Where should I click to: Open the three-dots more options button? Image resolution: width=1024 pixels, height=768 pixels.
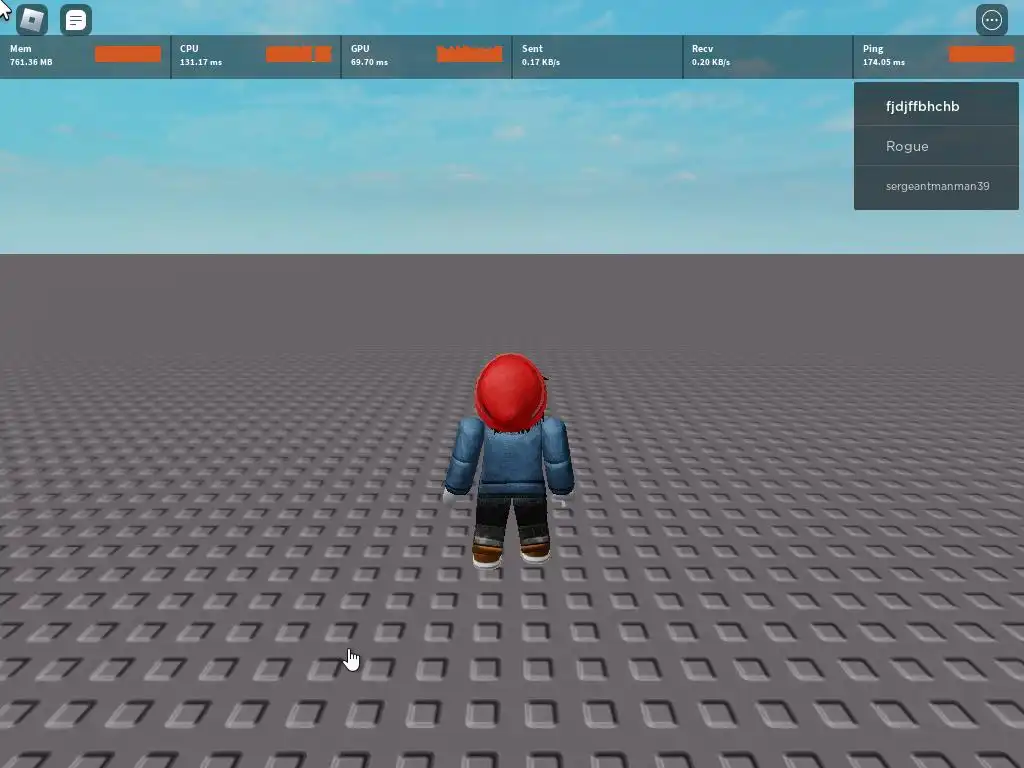coord(991,20)
